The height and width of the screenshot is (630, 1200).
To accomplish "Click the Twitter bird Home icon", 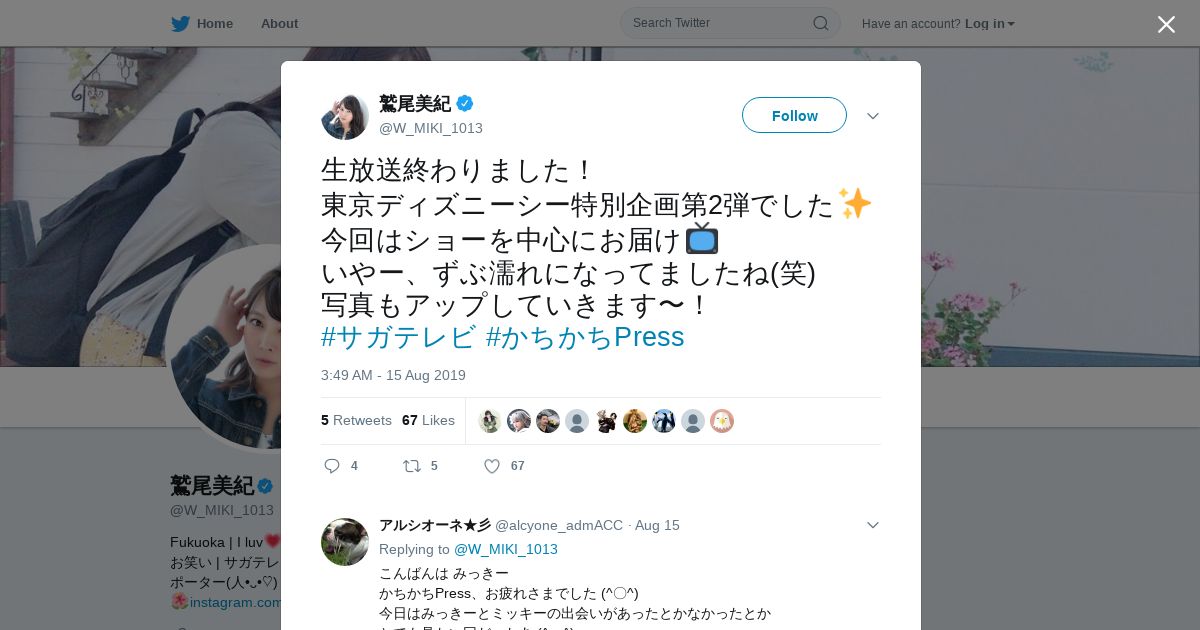I will [180, 24].
